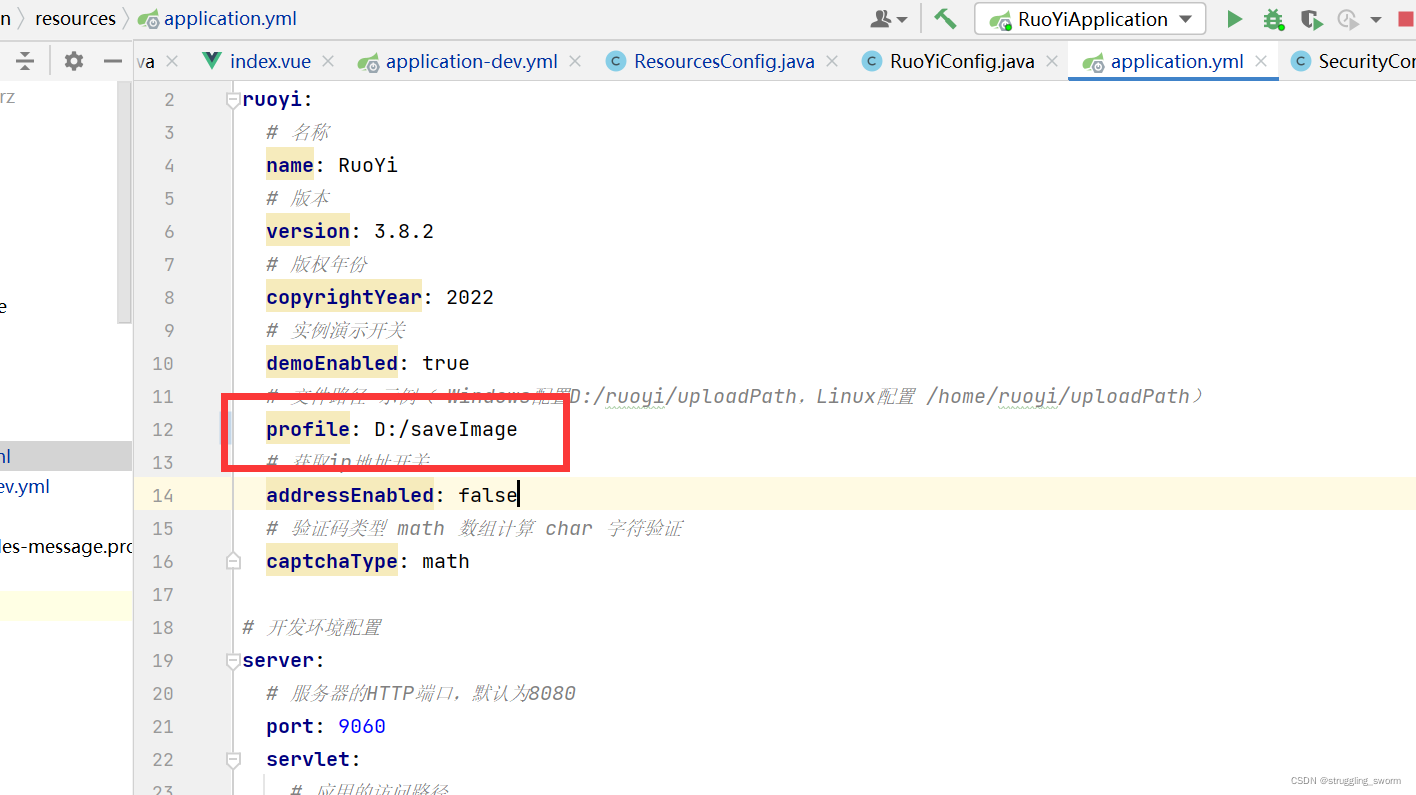Screen dimensions: 1416x795
Task: Hide the Project tool window with the minus icon
Action: pos(114,61)
